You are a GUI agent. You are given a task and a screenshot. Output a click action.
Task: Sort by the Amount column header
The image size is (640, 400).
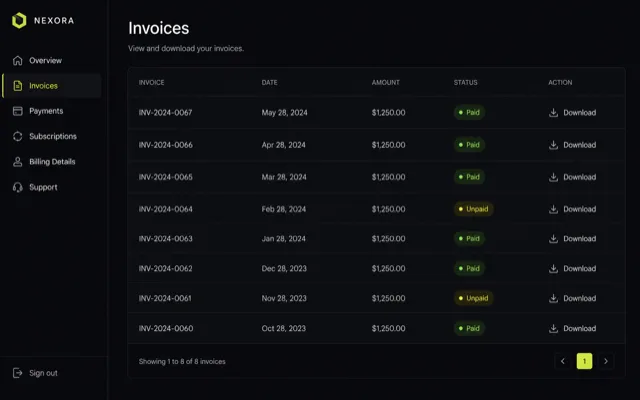[385, 82]
